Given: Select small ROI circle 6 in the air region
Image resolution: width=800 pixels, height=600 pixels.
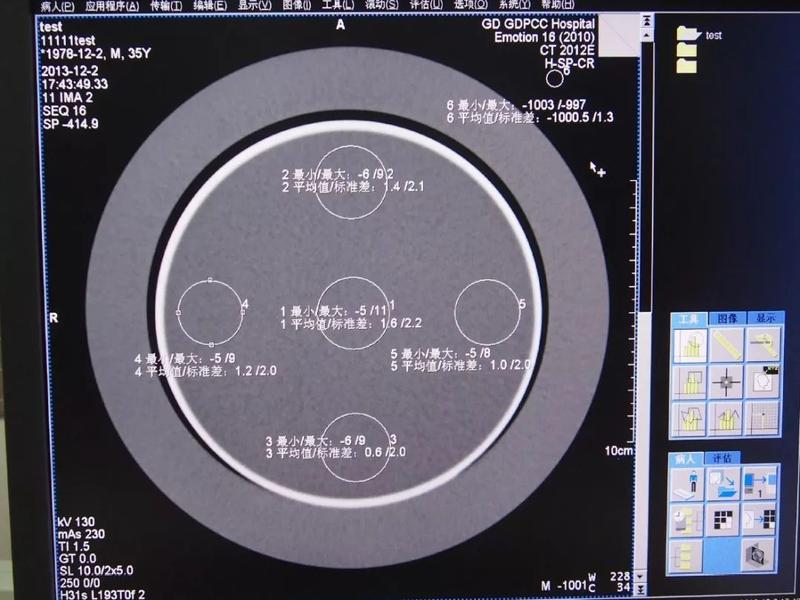Looking at the screenshot, I should (x=555, y=79).
